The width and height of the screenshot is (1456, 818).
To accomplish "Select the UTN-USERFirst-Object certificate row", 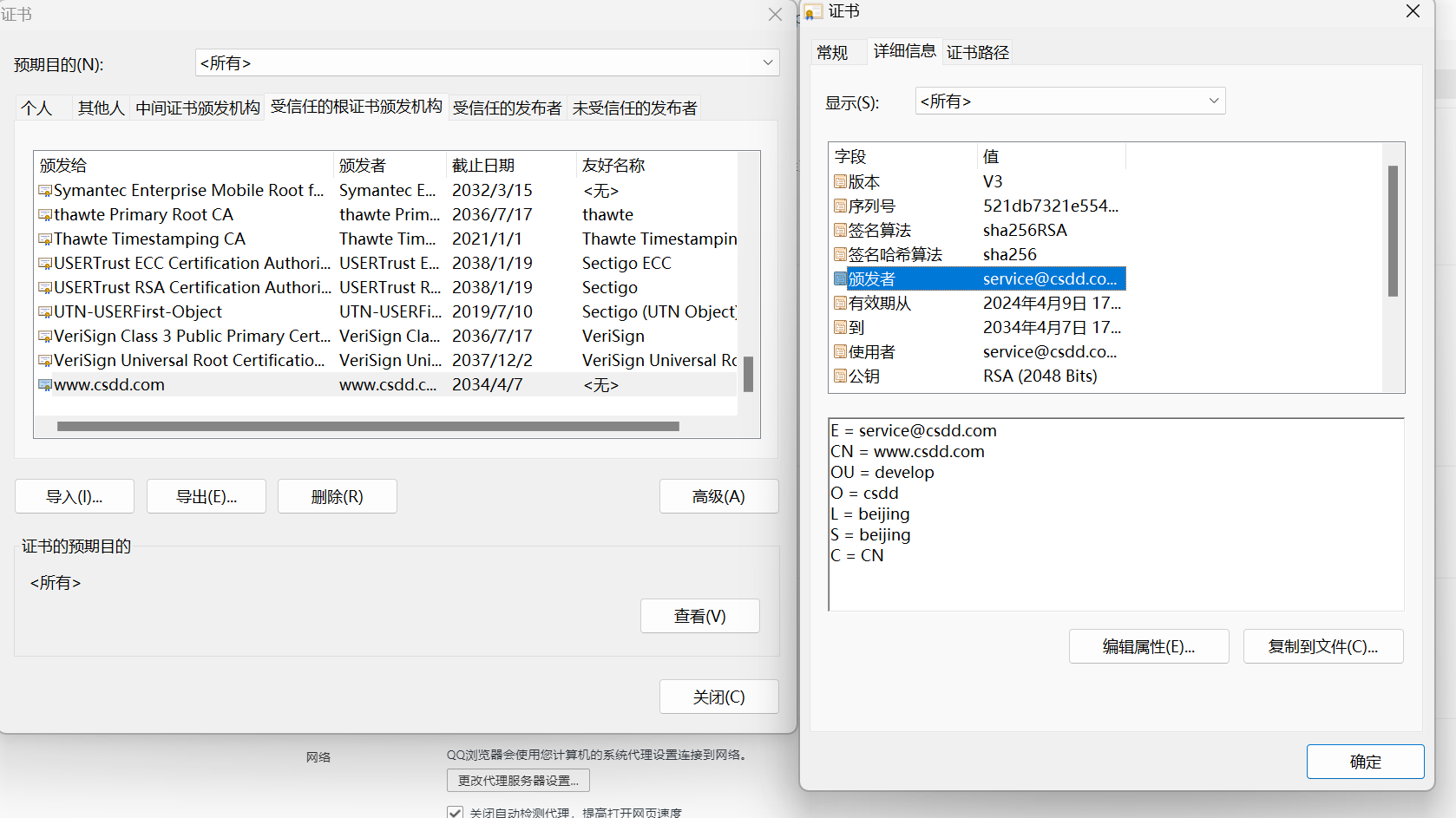I will tap(386, 311).
